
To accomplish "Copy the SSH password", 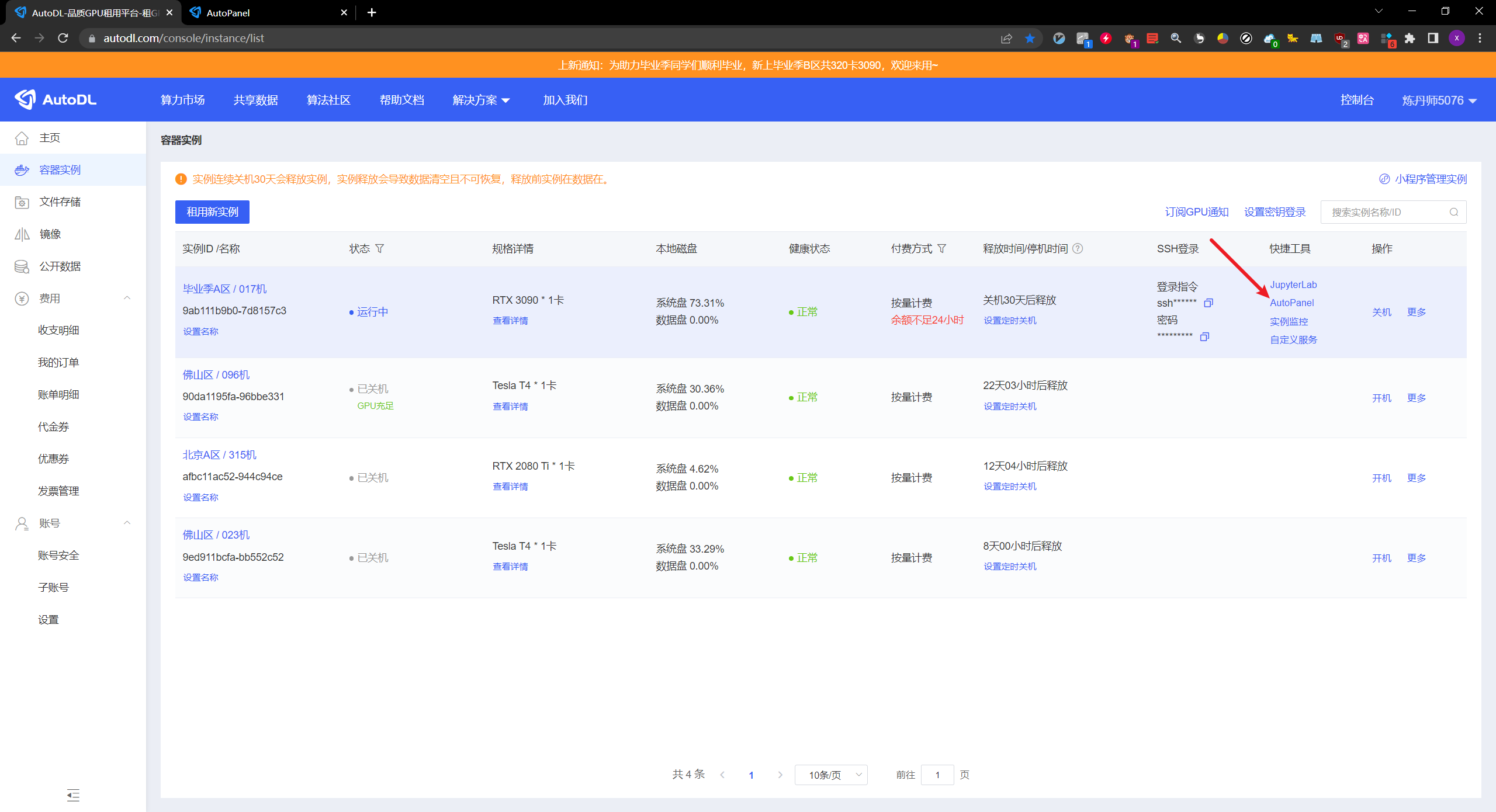I will pyautogui.click(x=1204, y=337).
